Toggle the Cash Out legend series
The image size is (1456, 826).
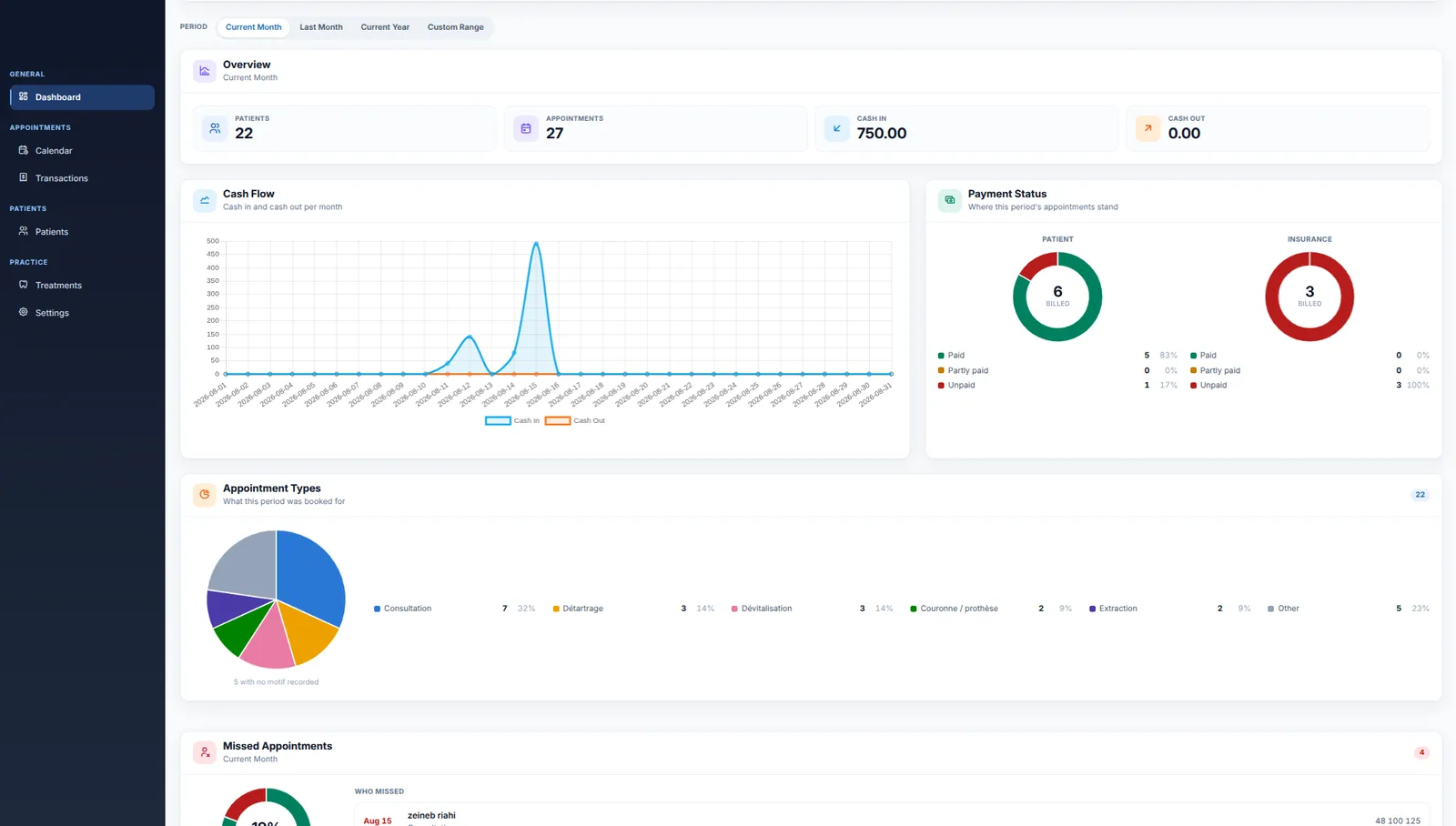coord(575,420)
